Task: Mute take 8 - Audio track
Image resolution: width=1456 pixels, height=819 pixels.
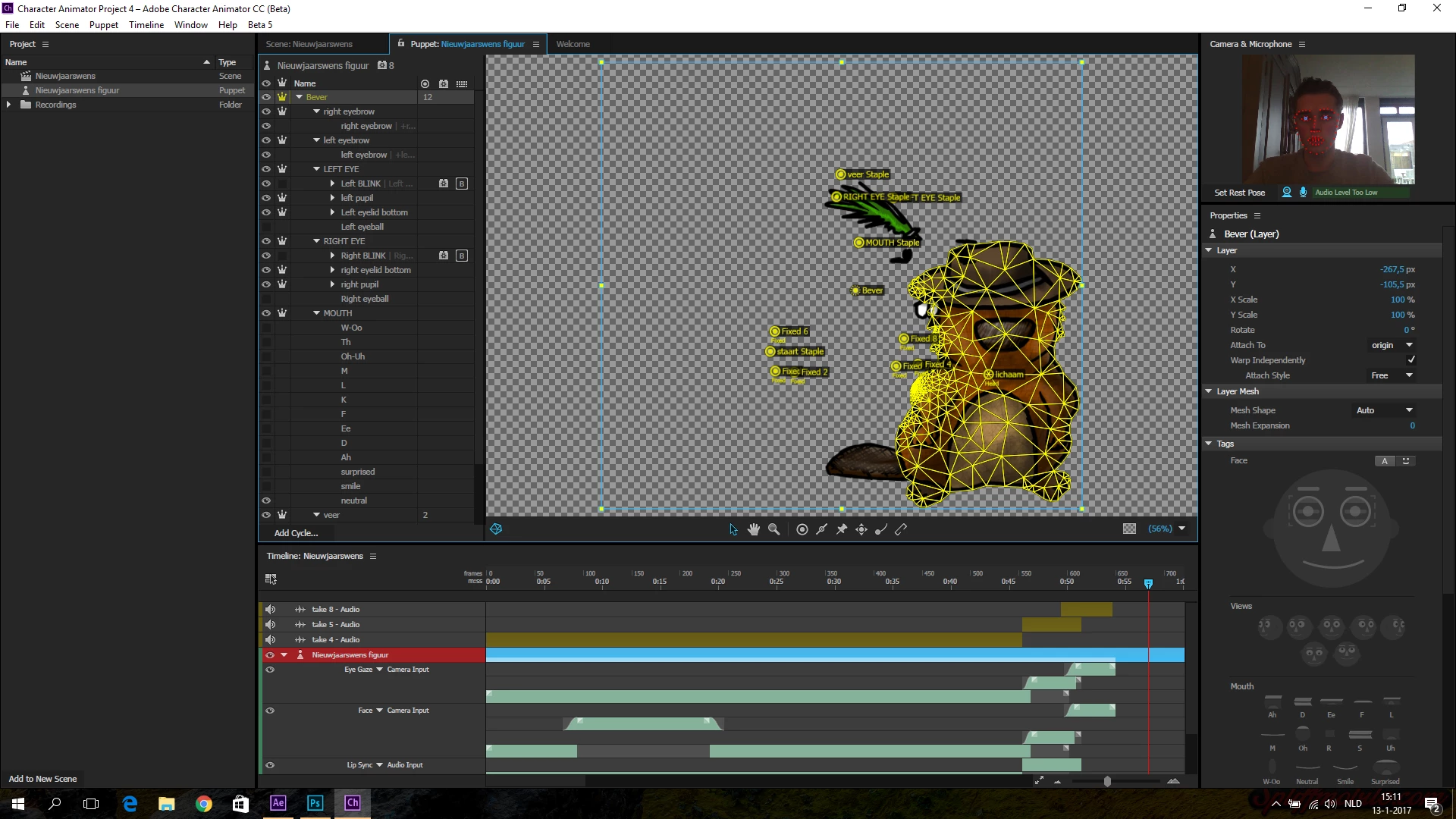Action: tap(270, 609)
